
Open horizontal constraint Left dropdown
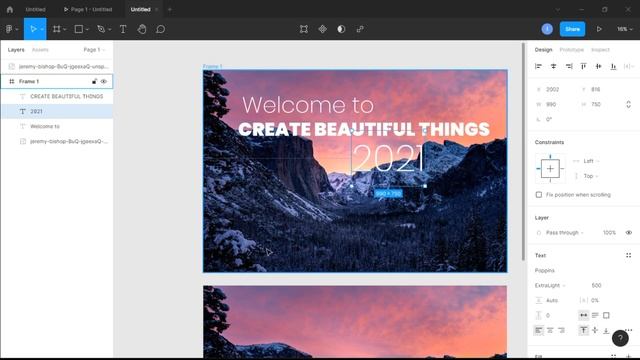(x=591, y=161)
